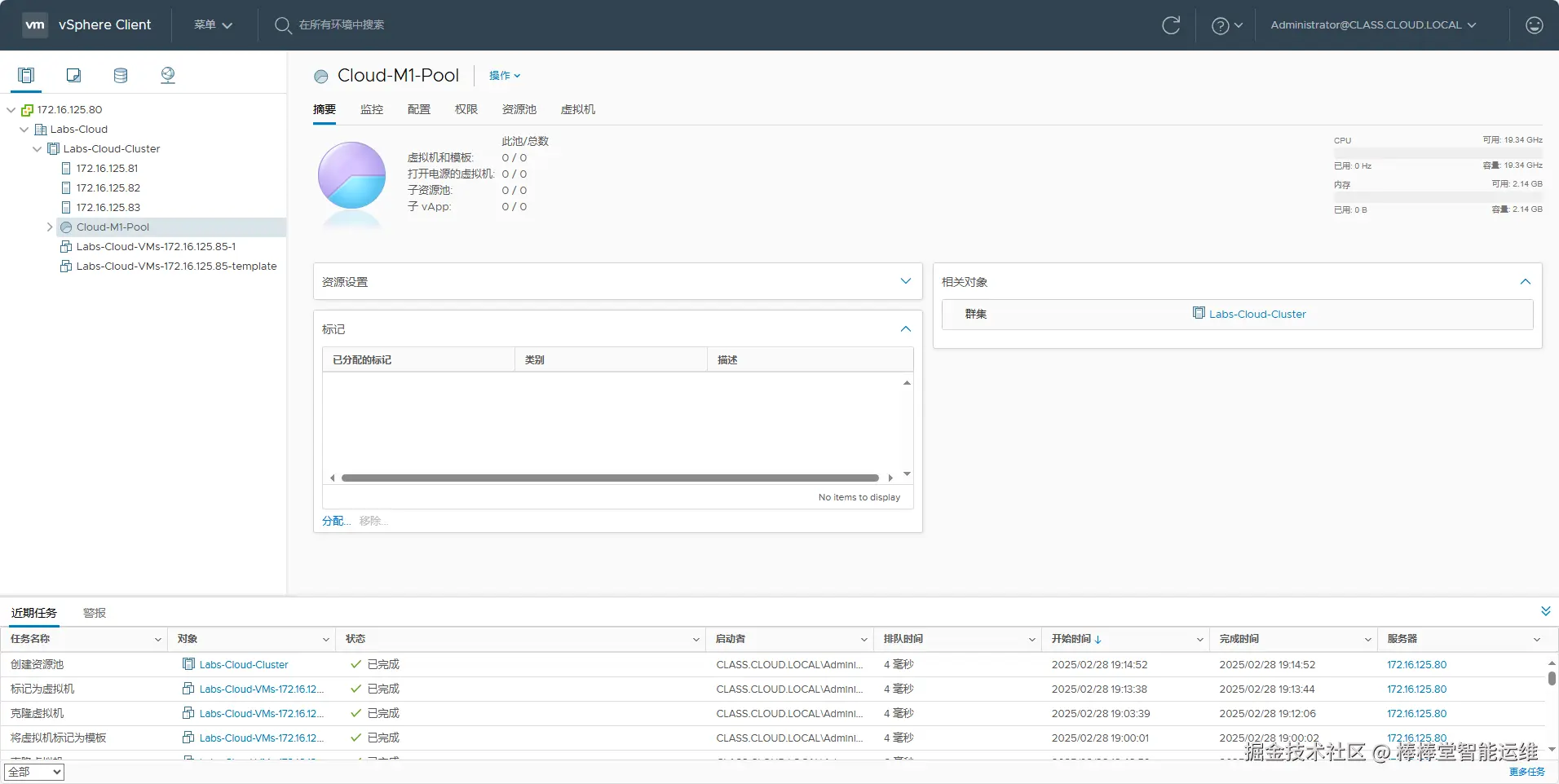Screen dimensions: 1559x784
Task: Open the Networking inventory view
Action: [x=168, y=76]
